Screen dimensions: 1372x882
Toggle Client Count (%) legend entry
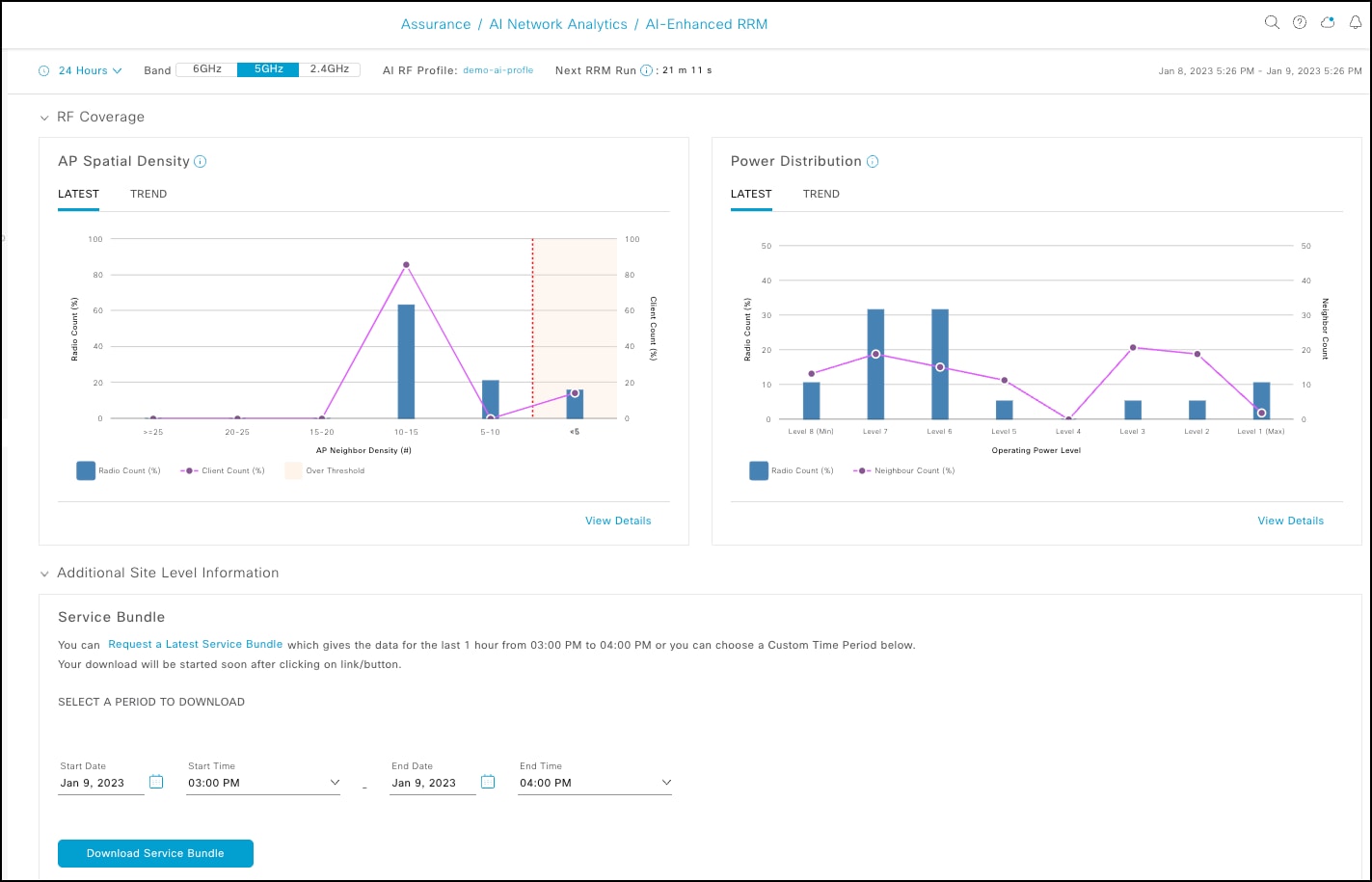tap(222, 470)
